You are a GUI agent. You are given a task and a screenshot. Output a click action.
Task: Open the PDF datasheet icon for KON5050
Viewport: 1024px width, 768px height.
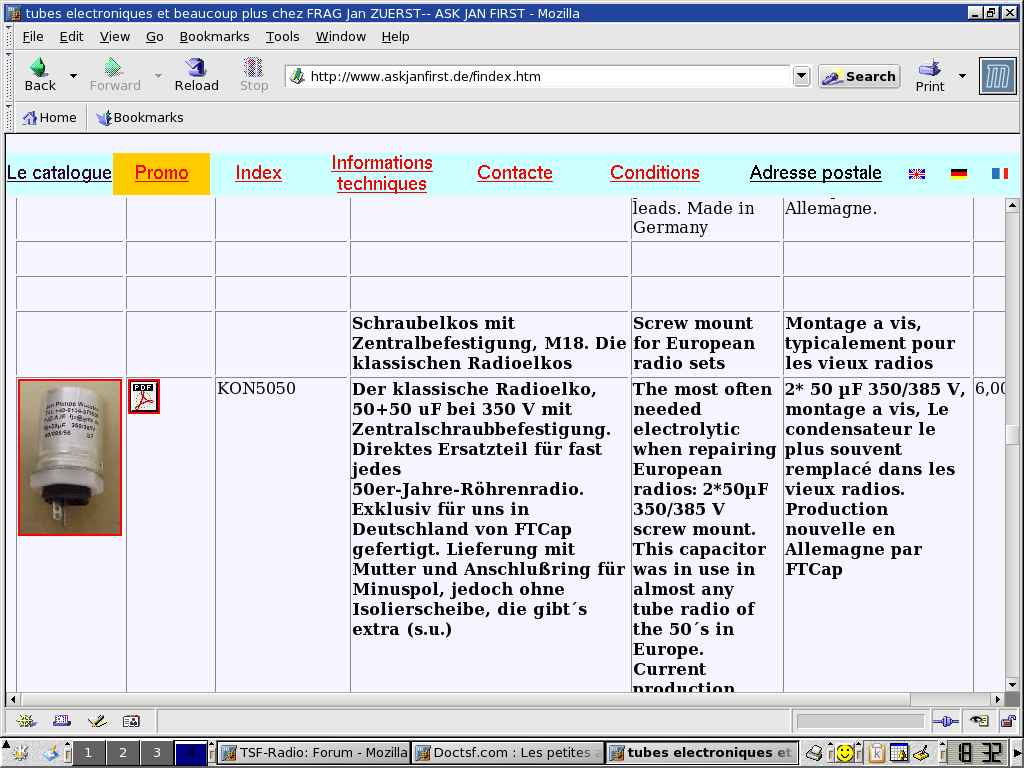tap(144, 396)
